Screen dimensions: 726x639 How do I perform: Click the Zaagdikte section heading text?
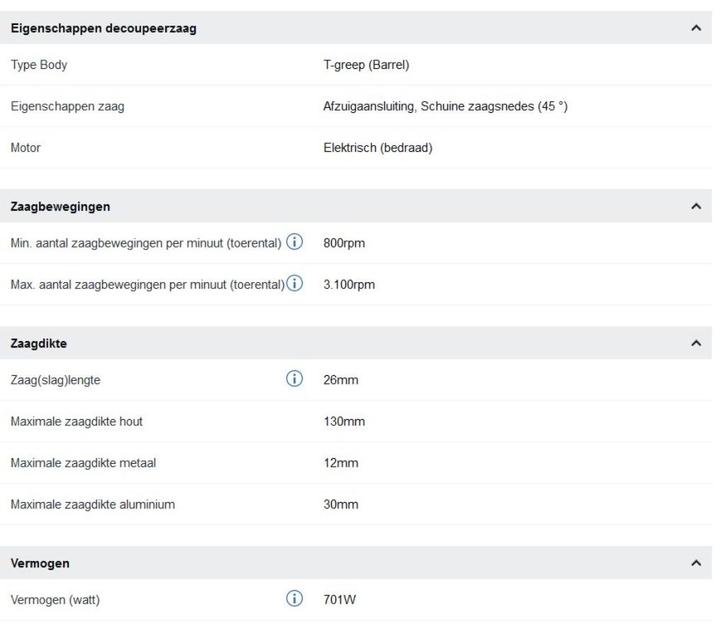pyautogui.click(x=39, y=343)
